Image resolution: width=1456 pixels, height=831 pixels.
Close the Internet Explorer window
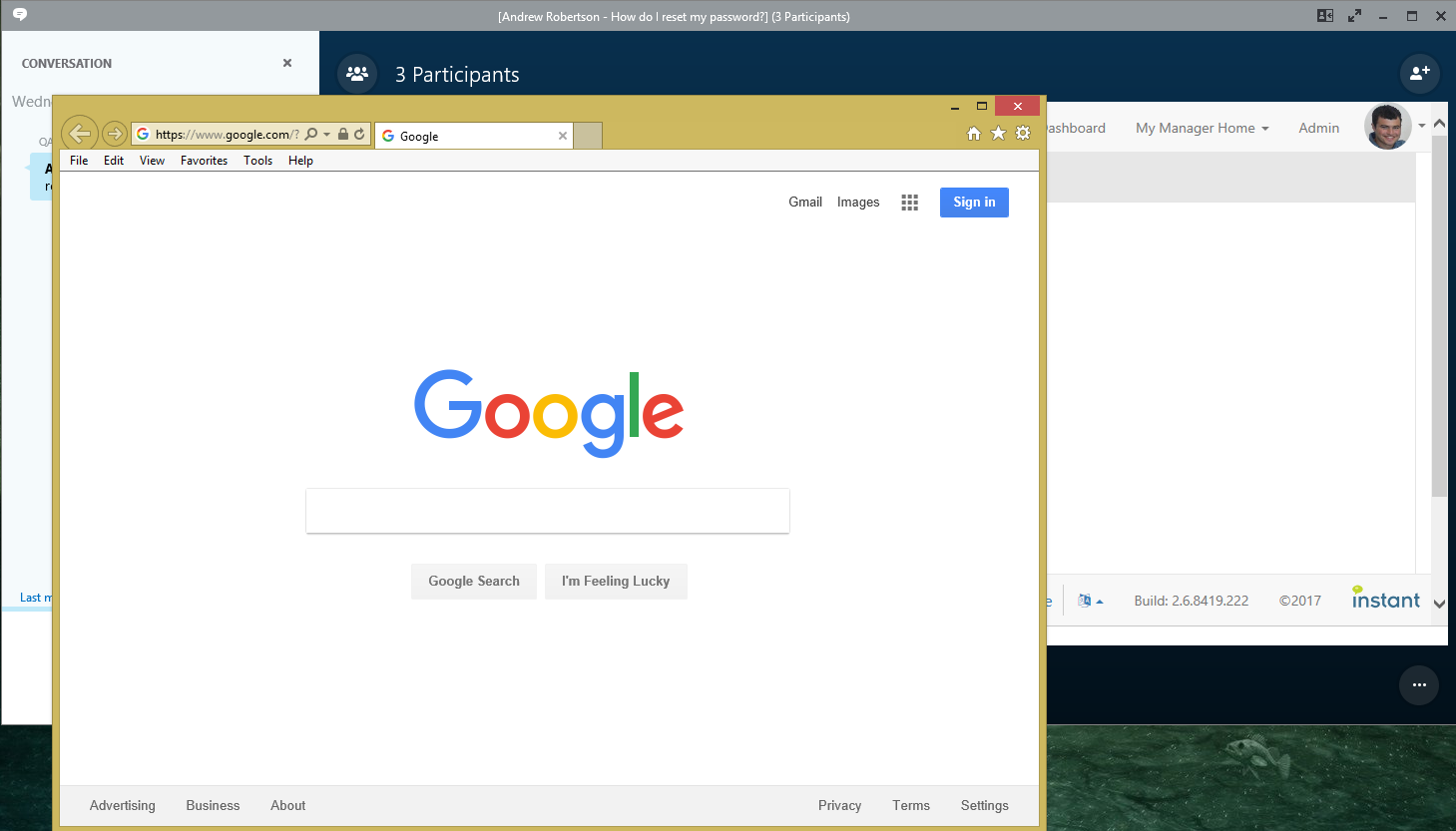[x=1018, y=107]
